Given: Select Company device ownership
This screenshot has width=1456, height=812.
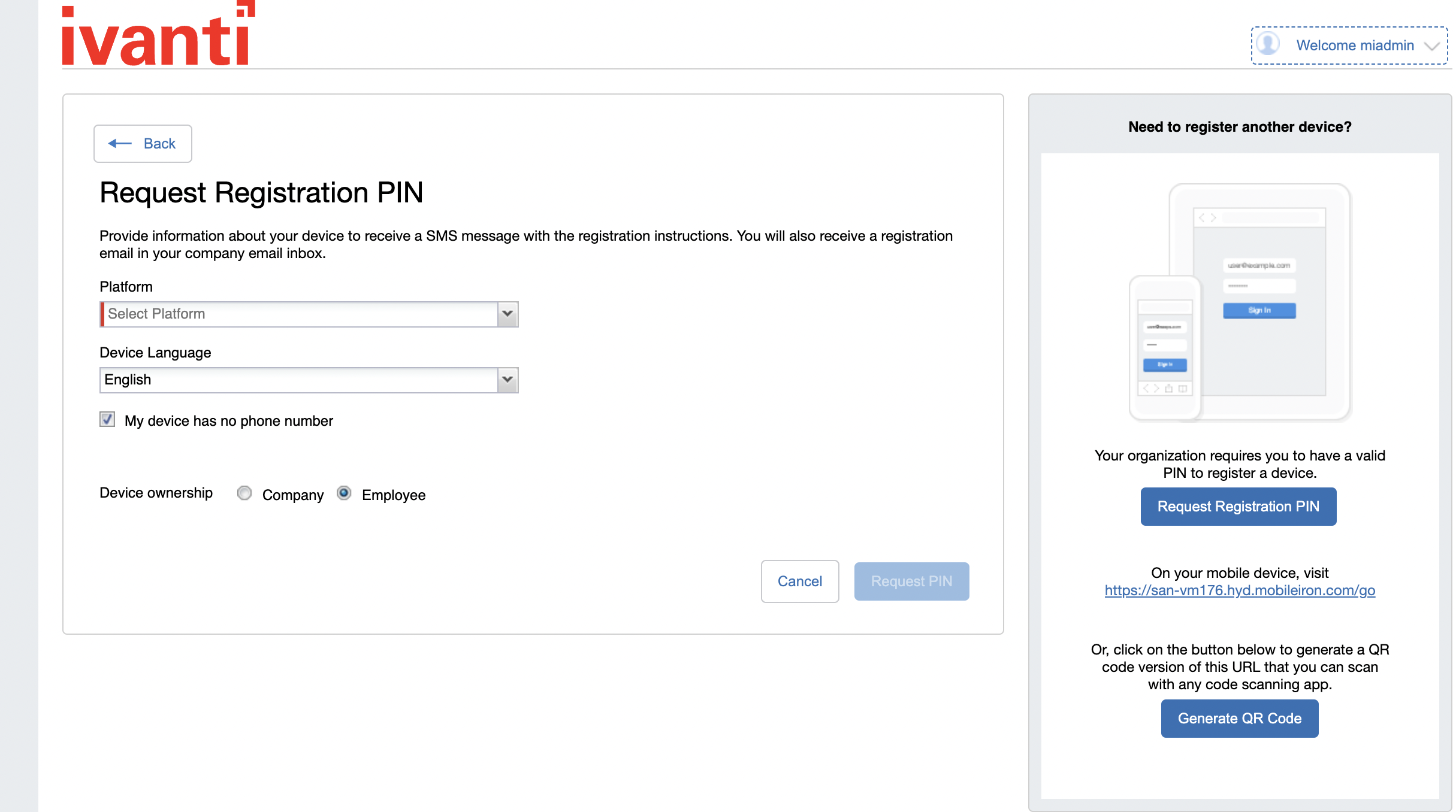Looking at the screenshot, I should click(244, 493).
